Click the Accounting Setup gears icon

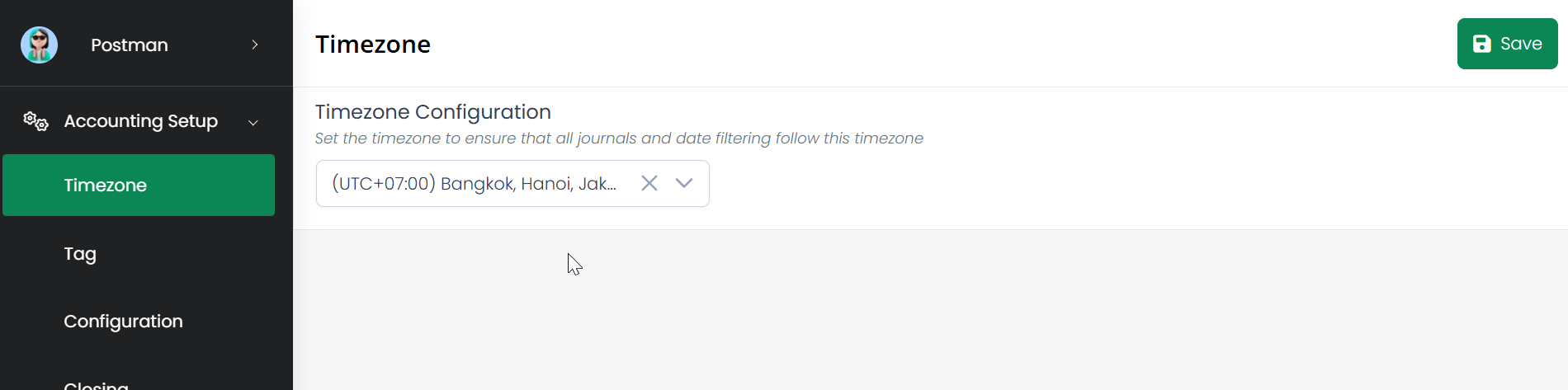pyautogui.click(x=35, y=121)
